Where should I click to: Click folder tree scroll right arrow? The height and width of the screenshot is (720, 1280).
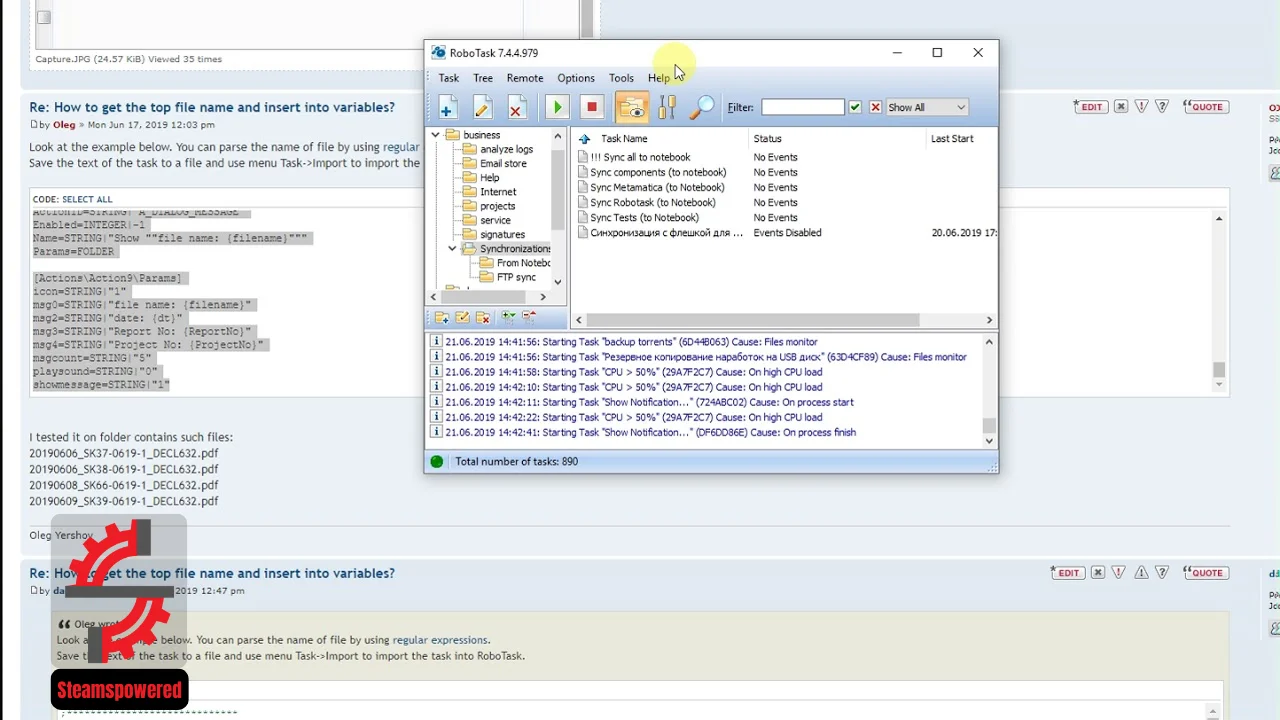pyautogui.click(x=543, y=297)
